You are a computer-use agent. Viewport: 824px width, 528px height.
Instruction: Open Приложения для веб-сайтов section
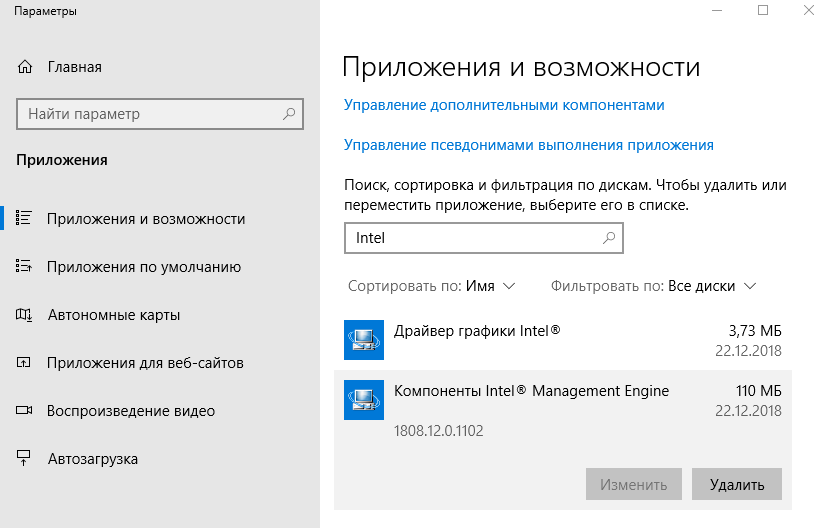tap(145, 363)
